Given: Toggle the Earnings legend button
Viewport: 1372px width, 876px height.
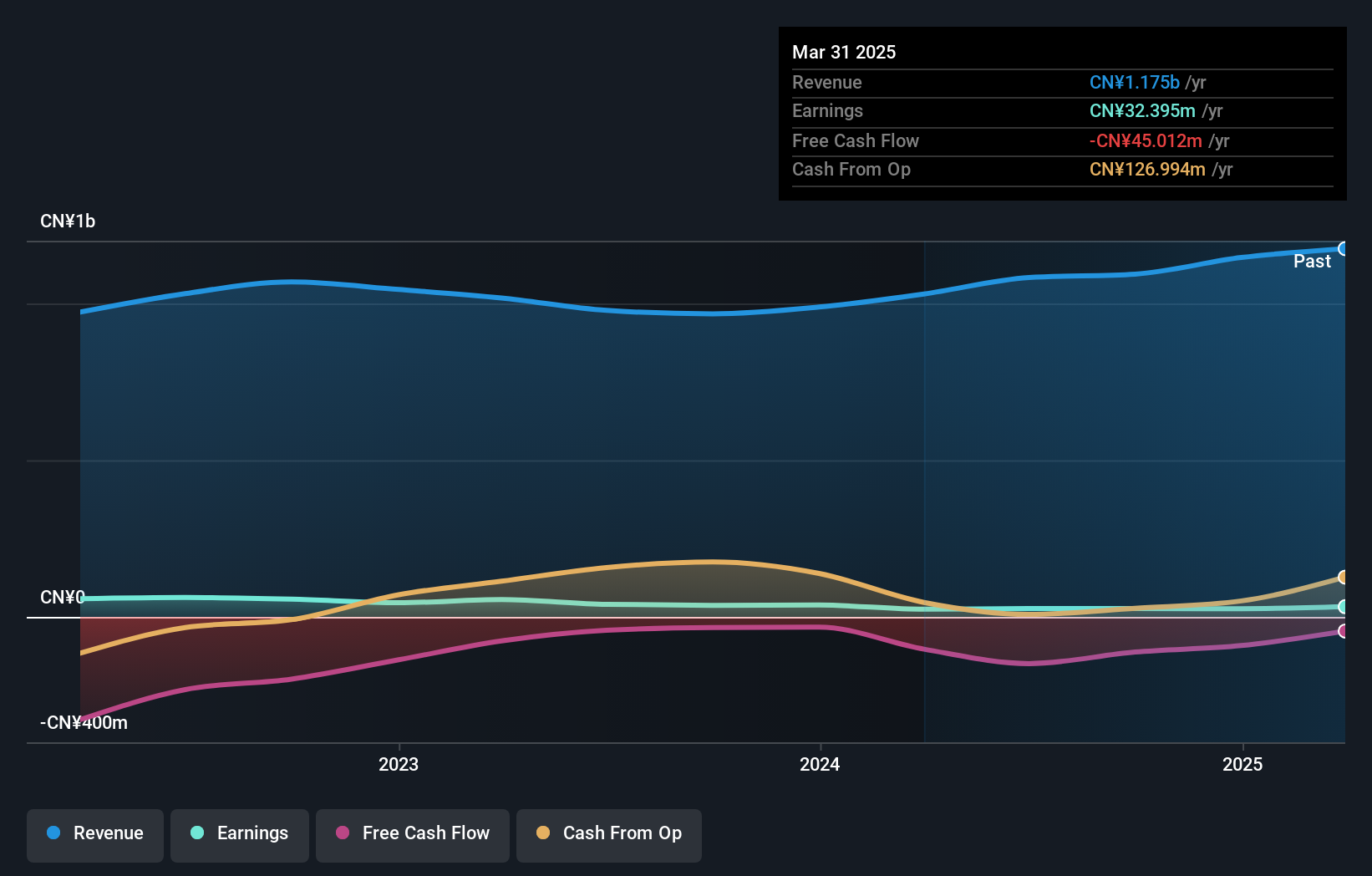Looking at the screenshot, I should [240, 835].
